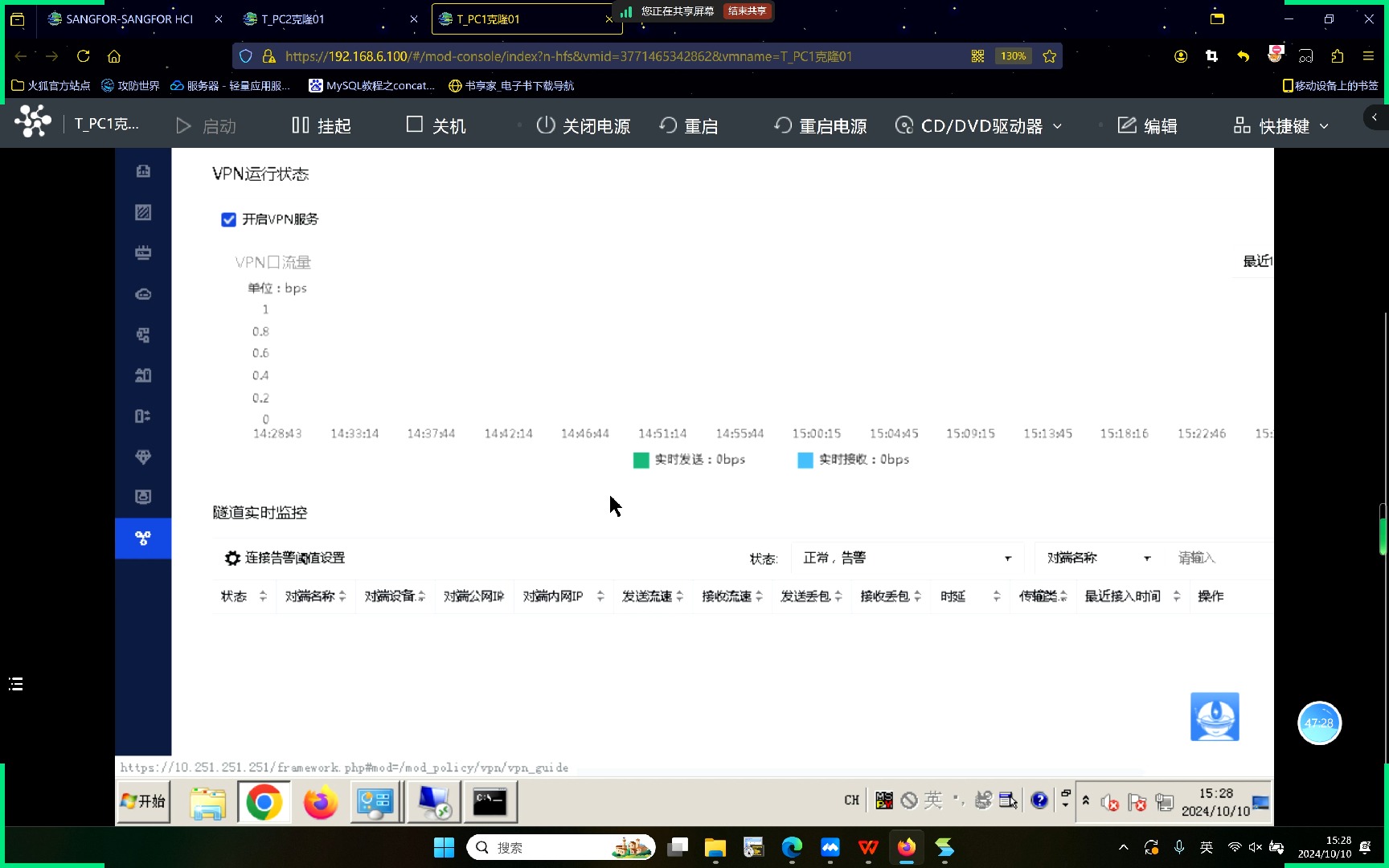The height and width of the screenshot is (868, 1389).
Task: Click the host Windows search box
Action: coord(560,847)
